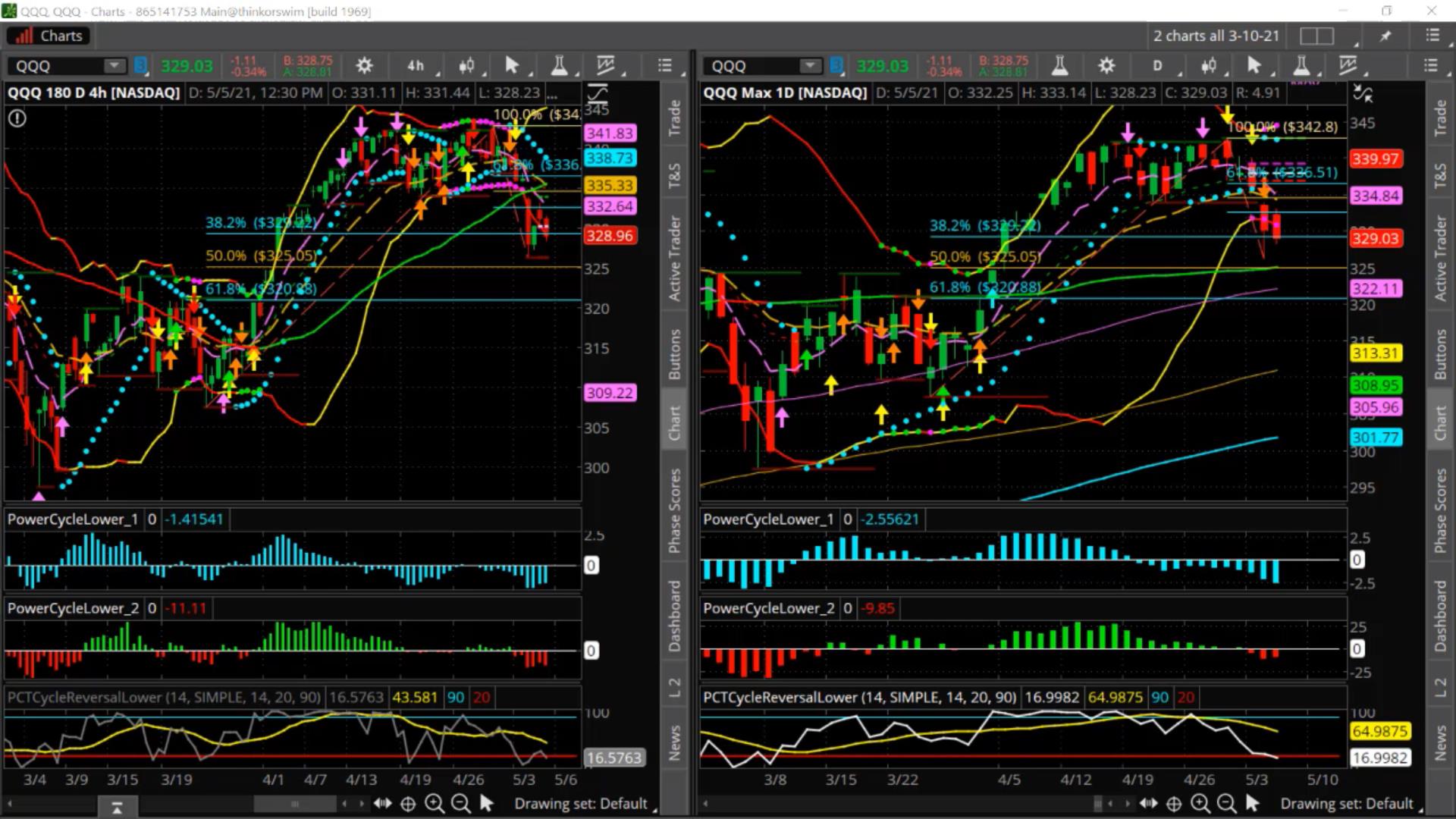Open right sidebar Active Trader tab
This screenshot has width=1456, height=819.
tap(1440, 259)
